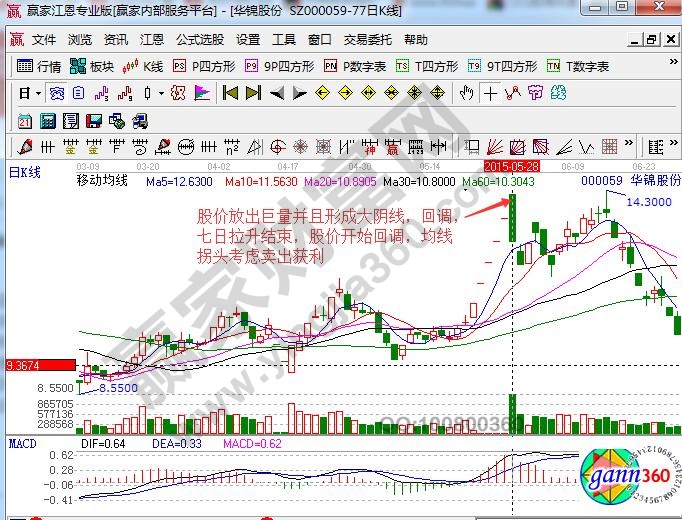This screenshot has height=520, width=682.
Task: Open the T四方形 tool
Action: point(427,66)
